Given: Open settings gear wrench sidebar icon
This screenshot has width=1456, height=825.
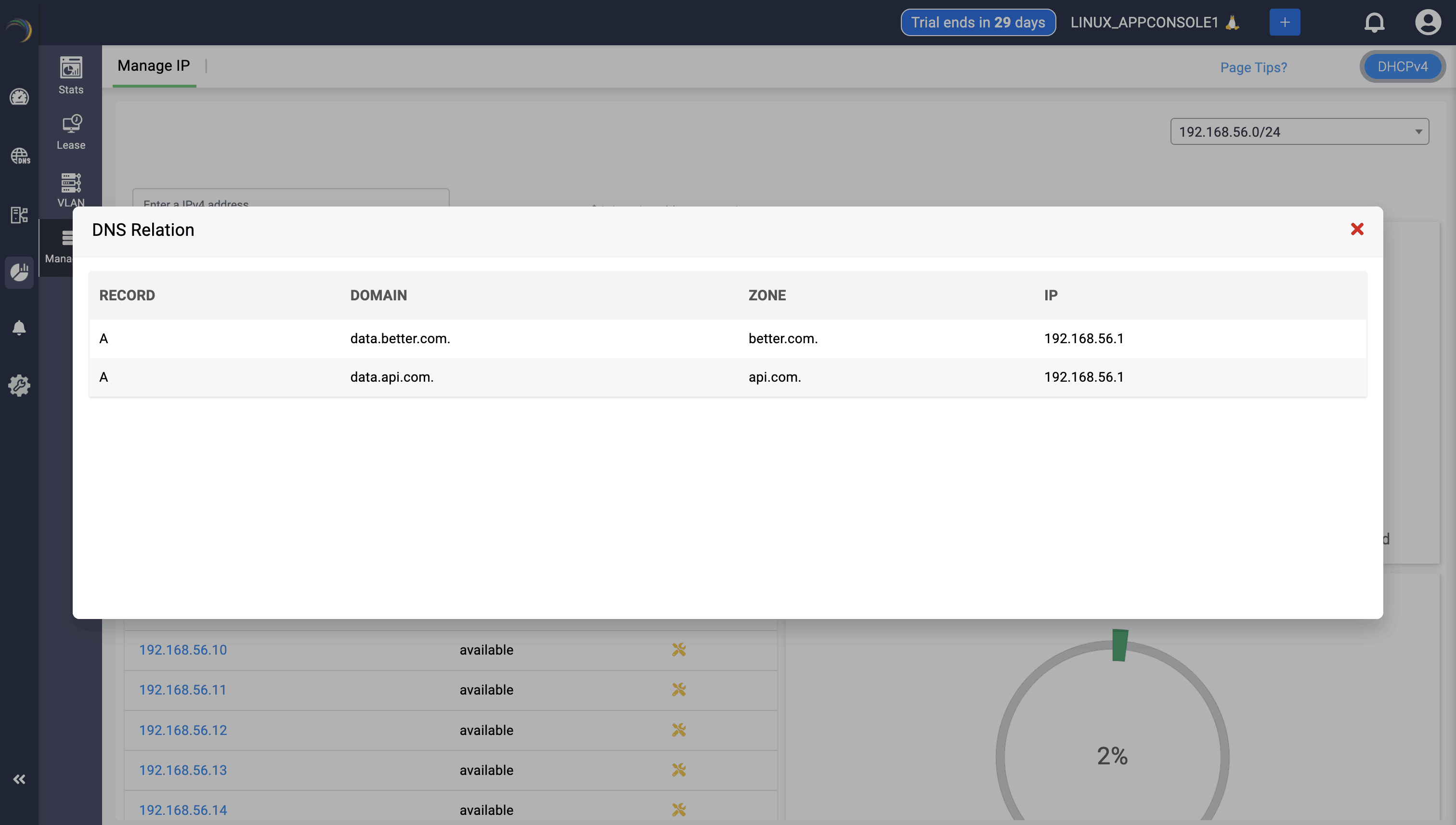Looking at the screenshot, I should click(19, 385).
